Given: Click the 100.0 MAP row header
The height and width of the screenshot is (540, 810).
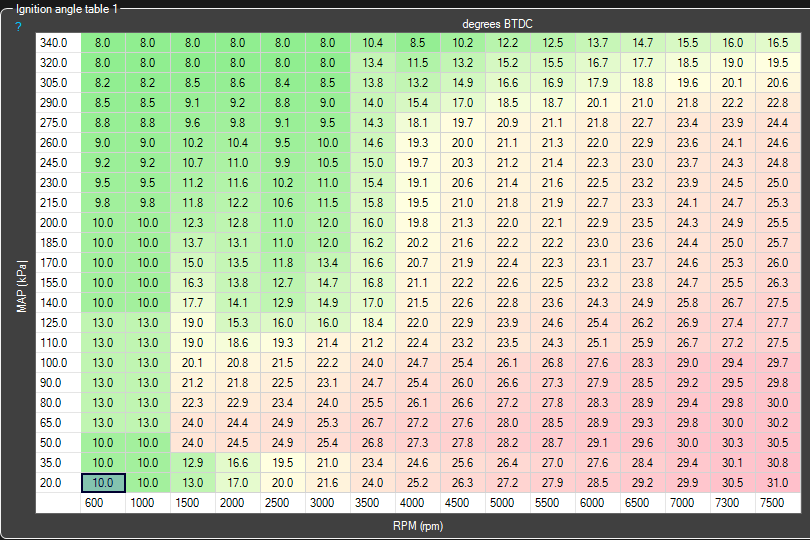Looking at the screenshot, I should point(55,362).
